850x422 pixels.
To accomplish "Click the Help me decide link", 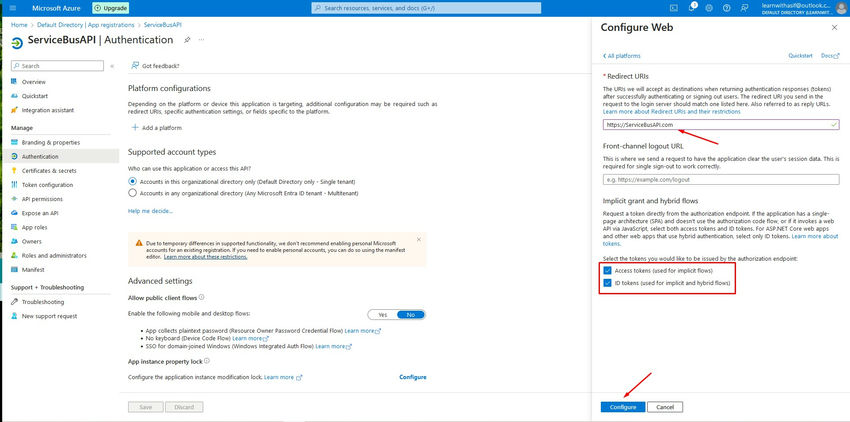I will tap(150, 211).
